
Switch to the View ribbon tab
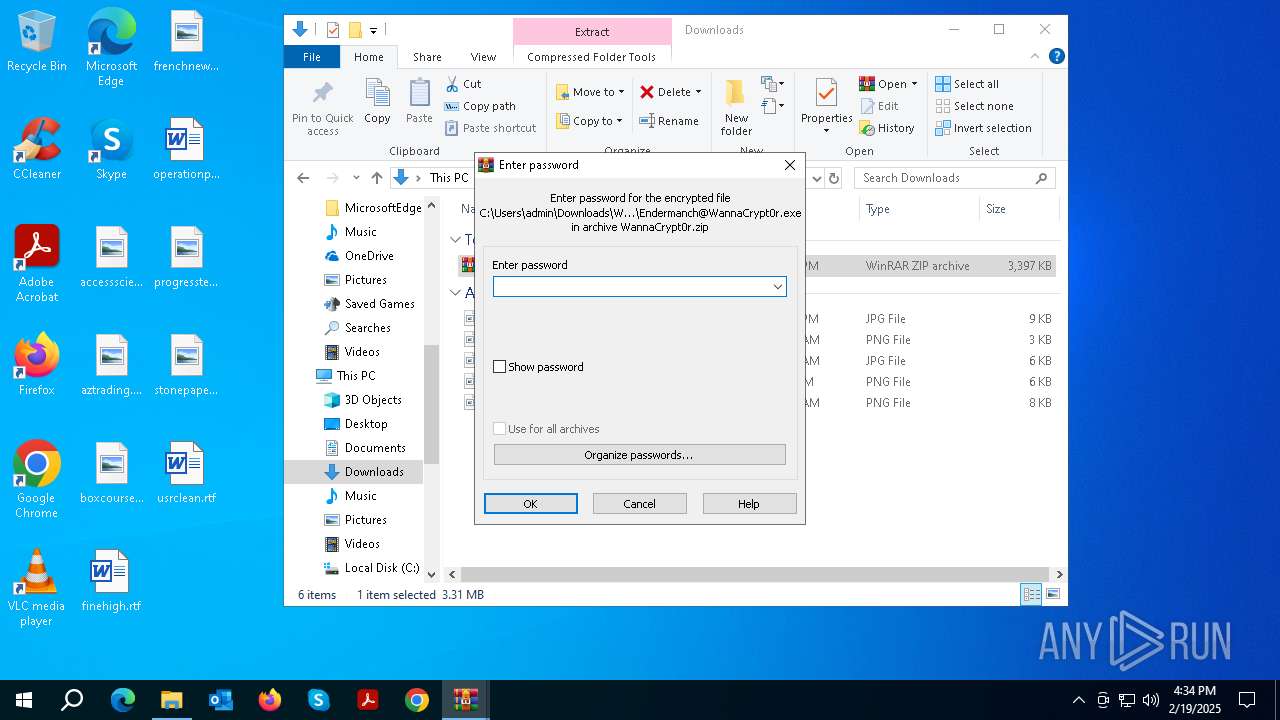click(483, 57)
